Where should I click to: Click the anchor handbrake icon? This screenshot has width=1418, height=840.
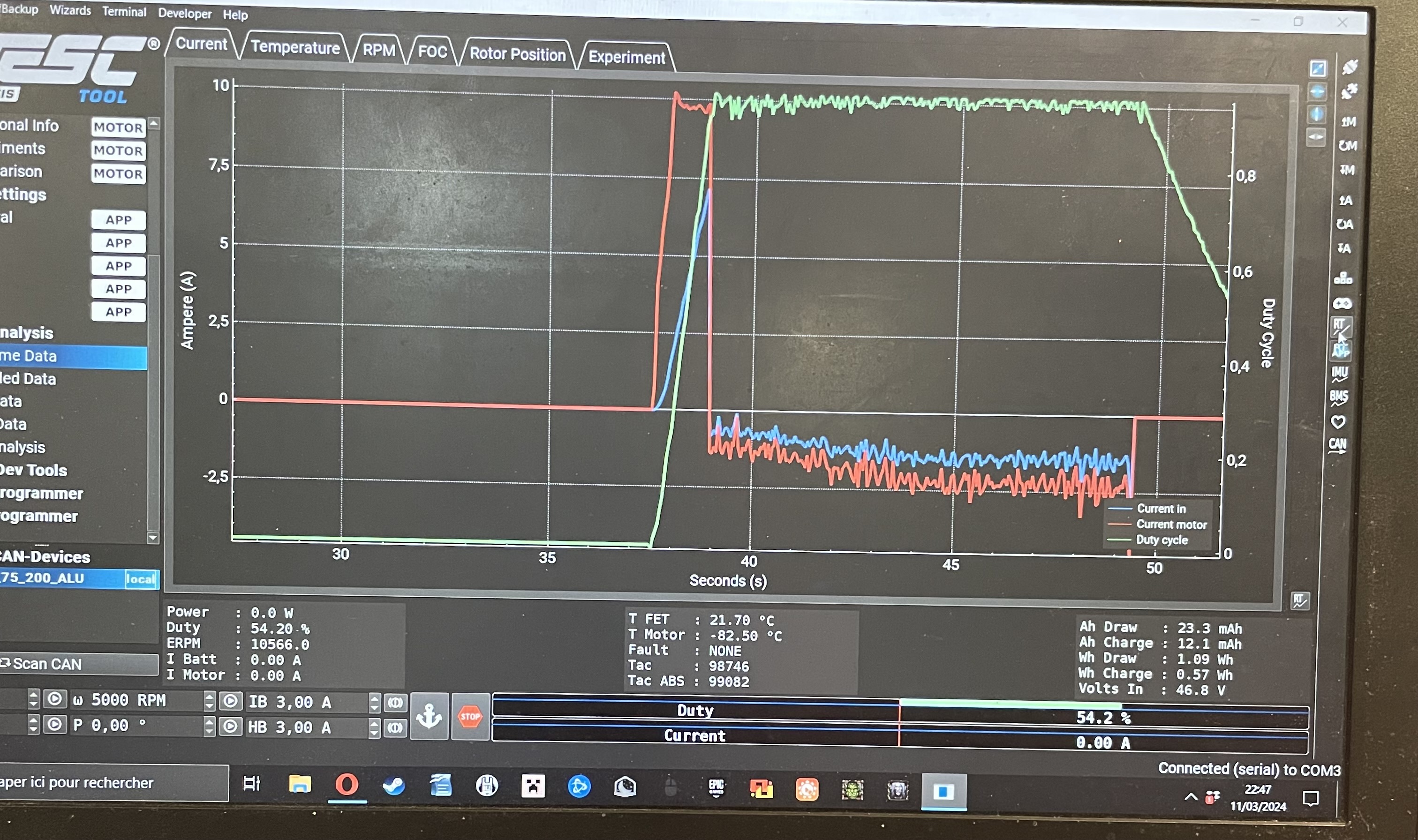[x=429, y=717]
